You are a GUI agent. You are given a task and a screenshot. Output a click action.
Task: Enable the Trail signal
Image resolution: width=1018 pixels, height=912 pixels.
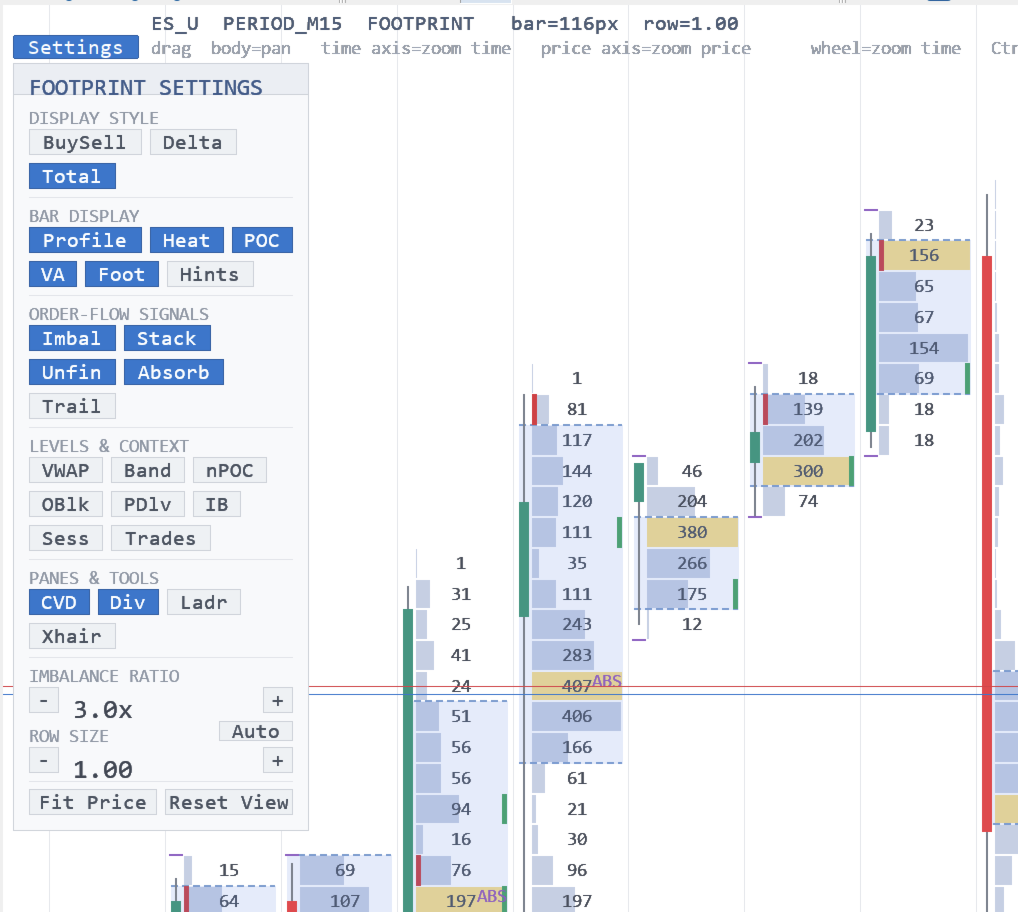click(72, 406)
